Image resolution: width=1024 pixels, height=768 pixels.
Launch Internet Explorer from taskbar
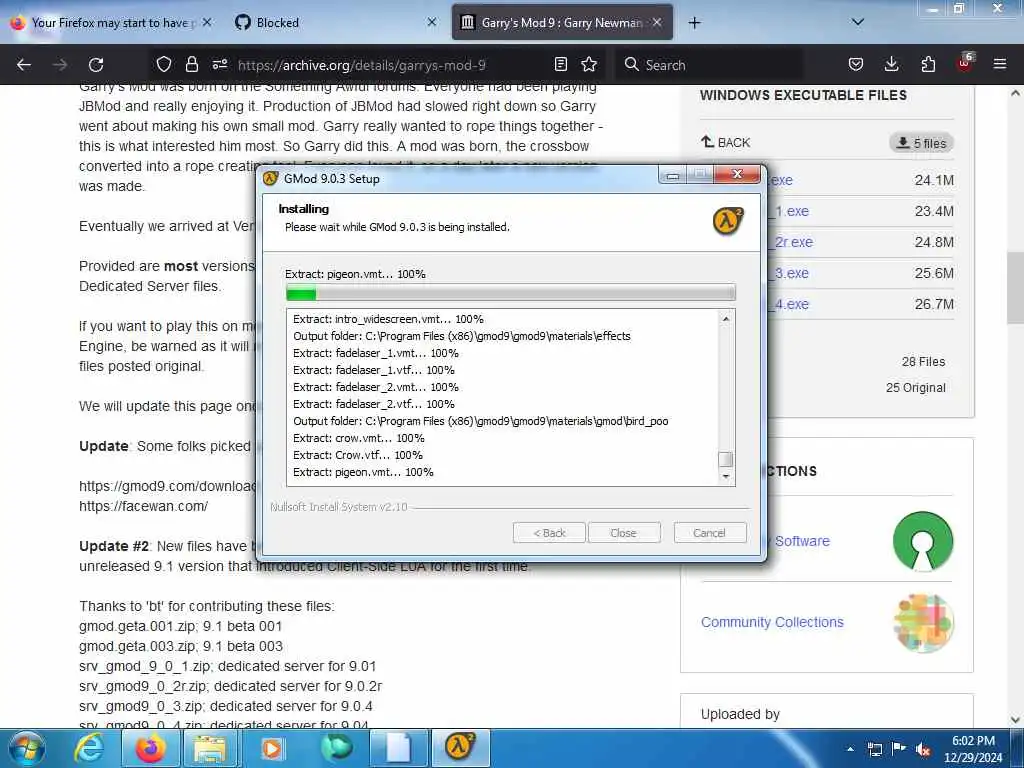point(88,748)
